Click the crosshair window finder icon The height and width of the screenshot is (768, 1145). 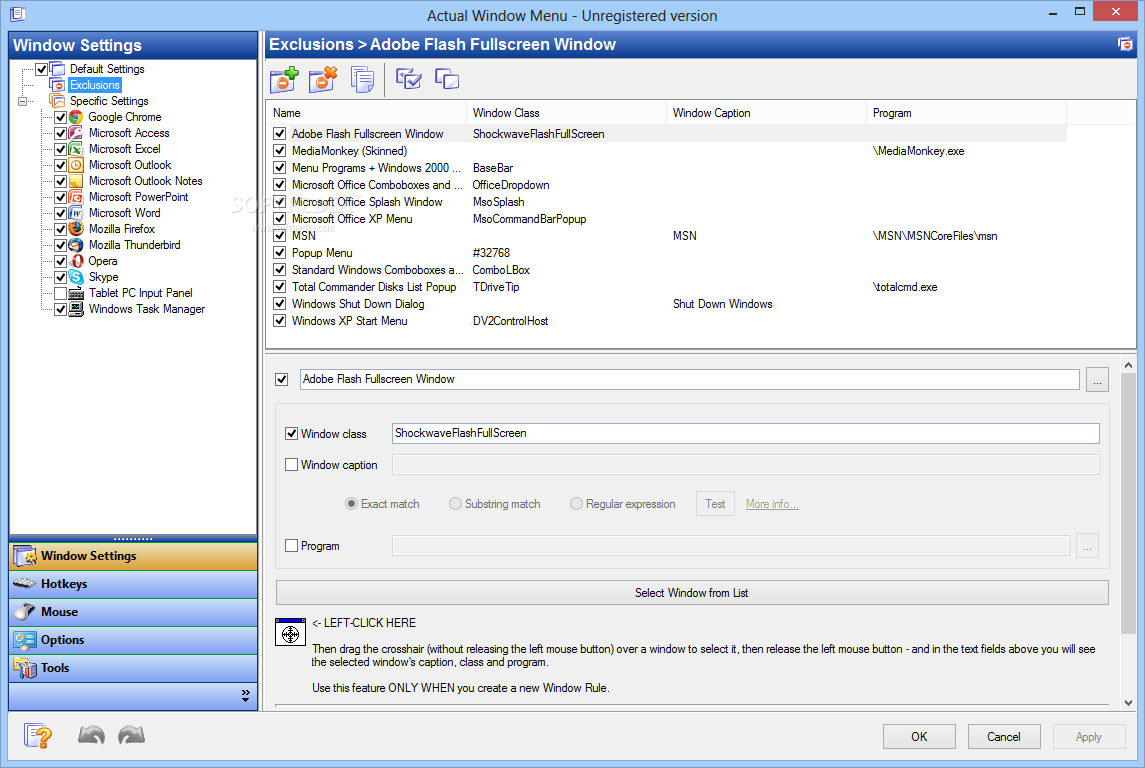pyautogui.click(x=291, y=632)
